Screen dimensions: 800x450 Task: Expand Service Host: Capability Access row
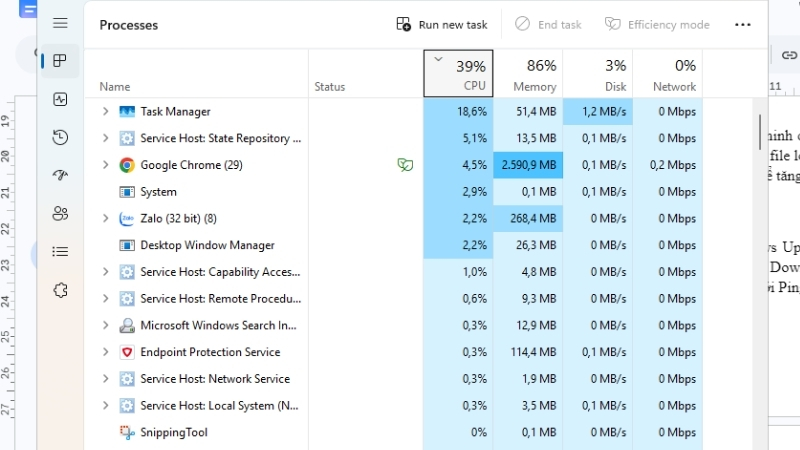click(106, 272)
